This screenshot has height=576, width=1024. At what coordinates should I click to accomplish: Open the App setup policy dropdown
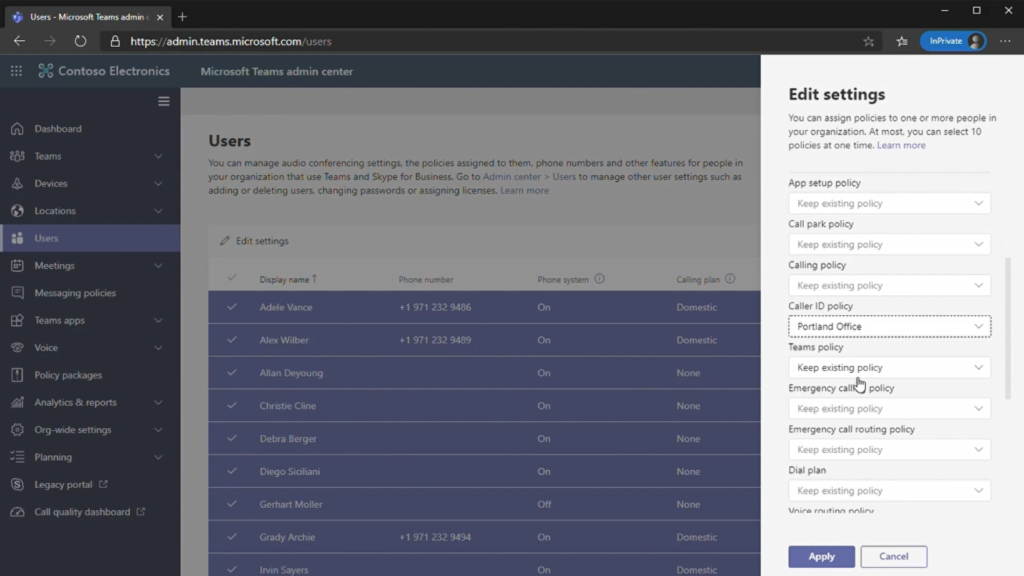point(889,203)
